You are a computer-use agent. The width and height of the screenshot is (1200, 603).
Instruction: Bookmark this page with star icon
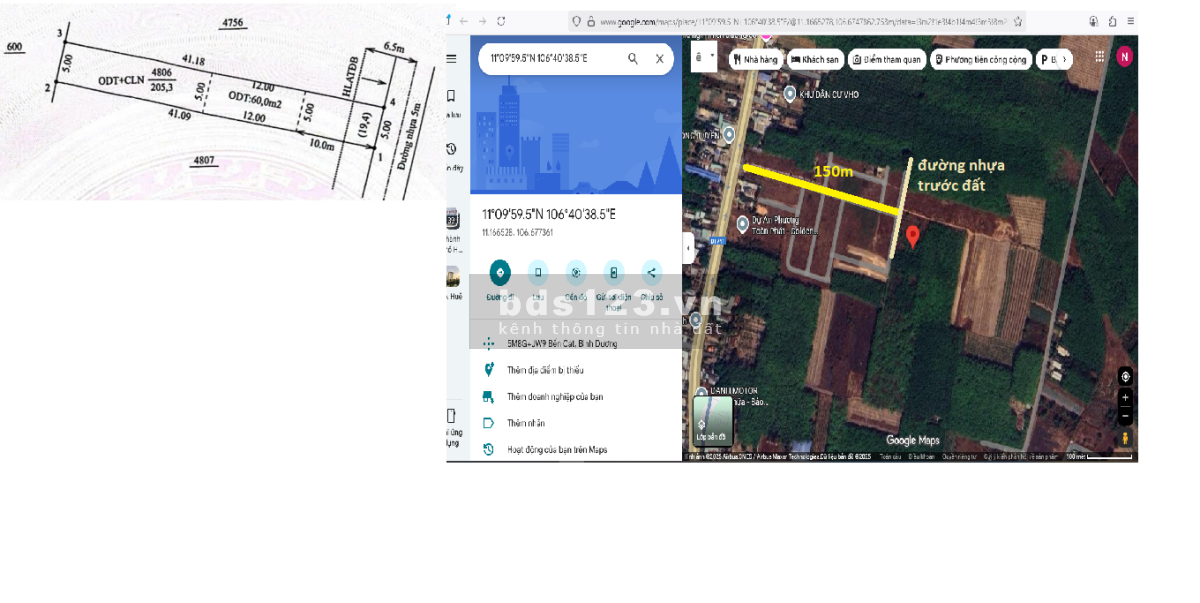point(1017,21)
